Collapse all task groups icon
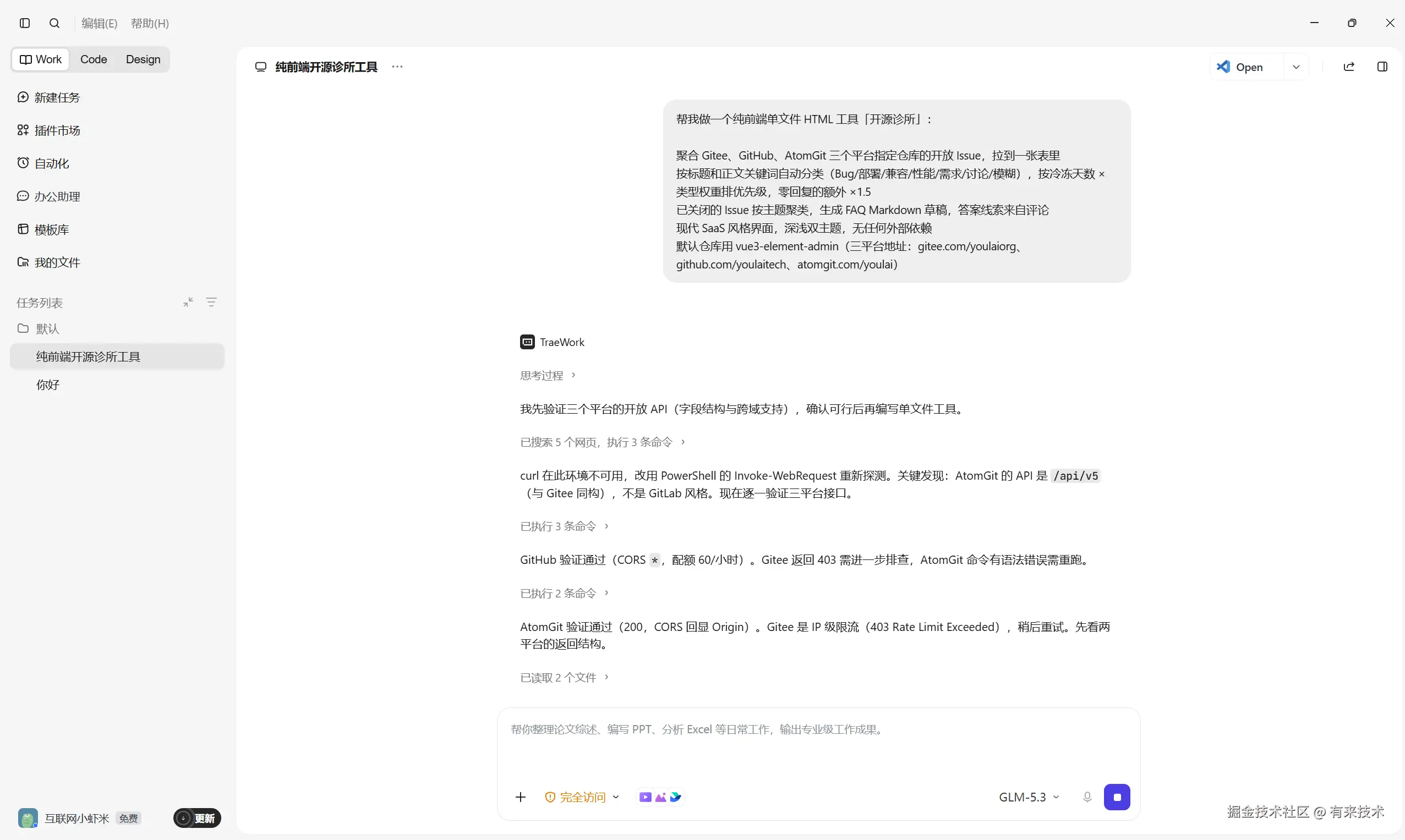Screen dimensions: 1405x840 (188, 302)
